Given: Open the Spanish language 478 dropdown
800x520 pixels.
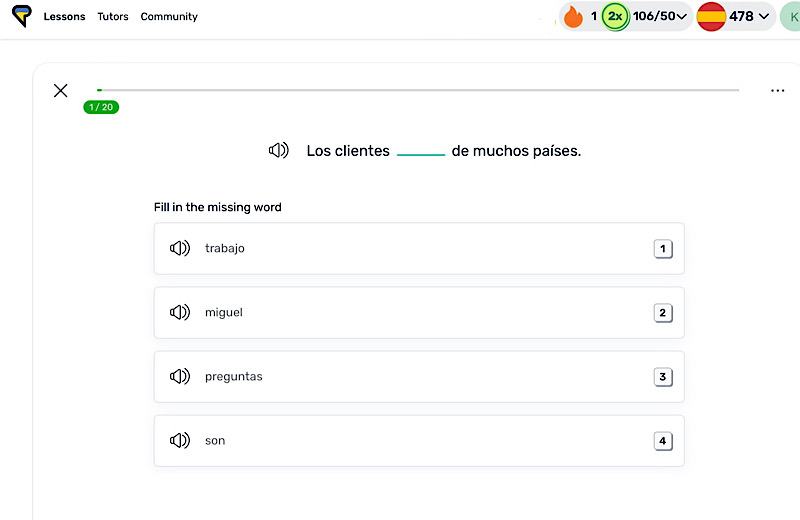Looking at the screenshot, I should 749,16.
